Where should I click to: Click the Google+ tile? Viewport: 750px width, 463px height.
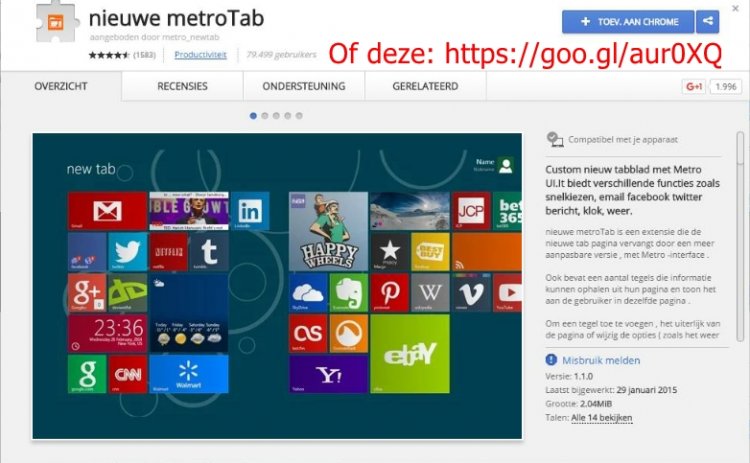pyautogui.click(x=87, y=293)
